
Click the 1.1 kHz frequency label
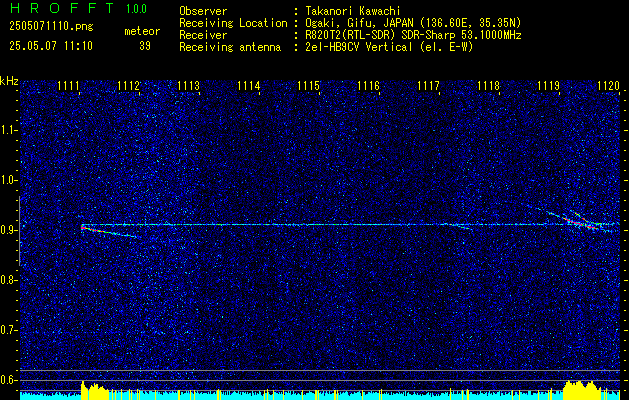point(9,130)
